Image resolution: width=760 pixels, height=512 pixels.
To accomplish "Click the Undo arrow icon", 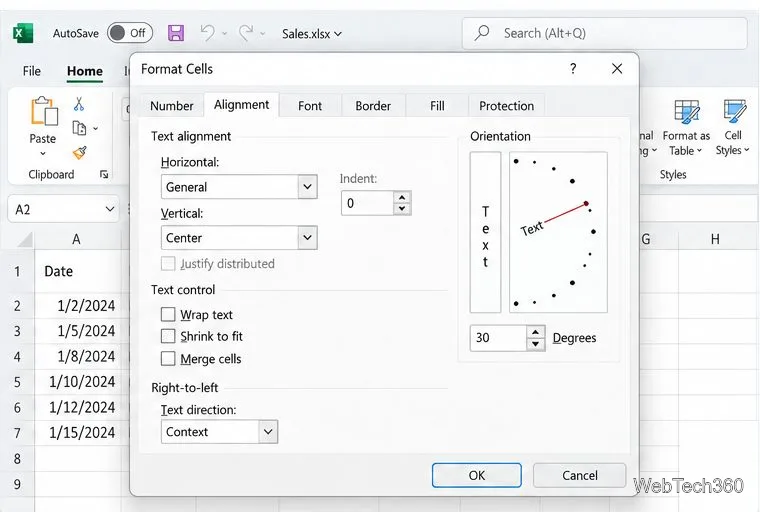I will pyautogui.click(x=207, y=33).
